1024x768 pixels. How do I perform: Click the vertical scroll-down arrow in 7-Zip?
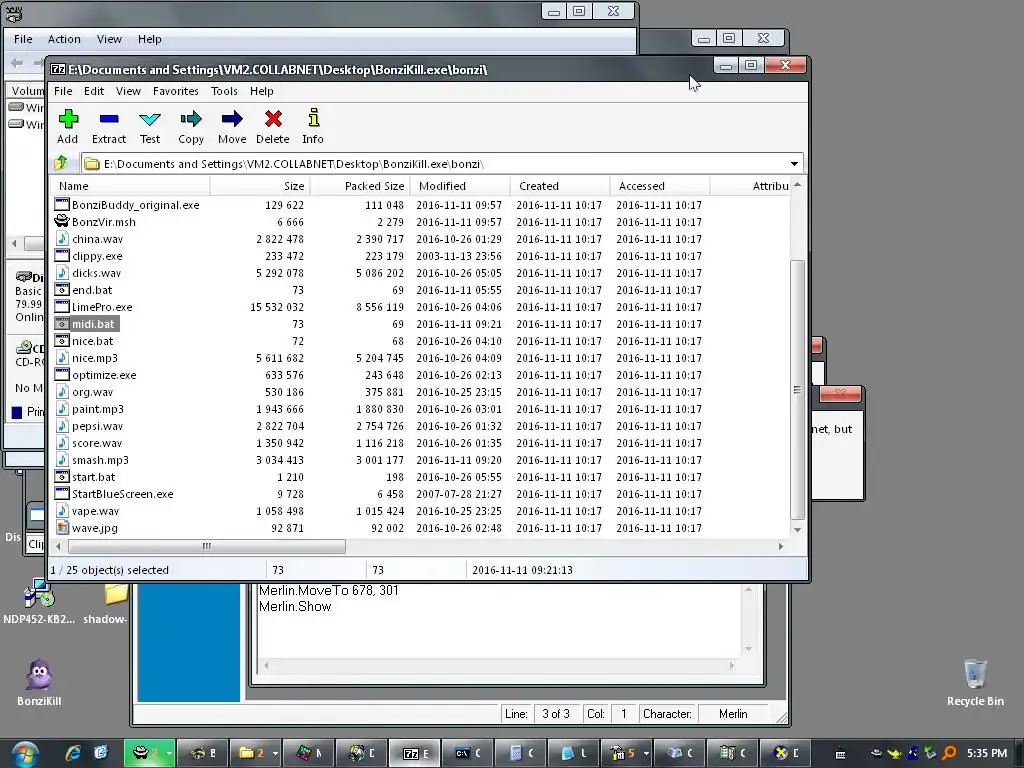(797, 530)
